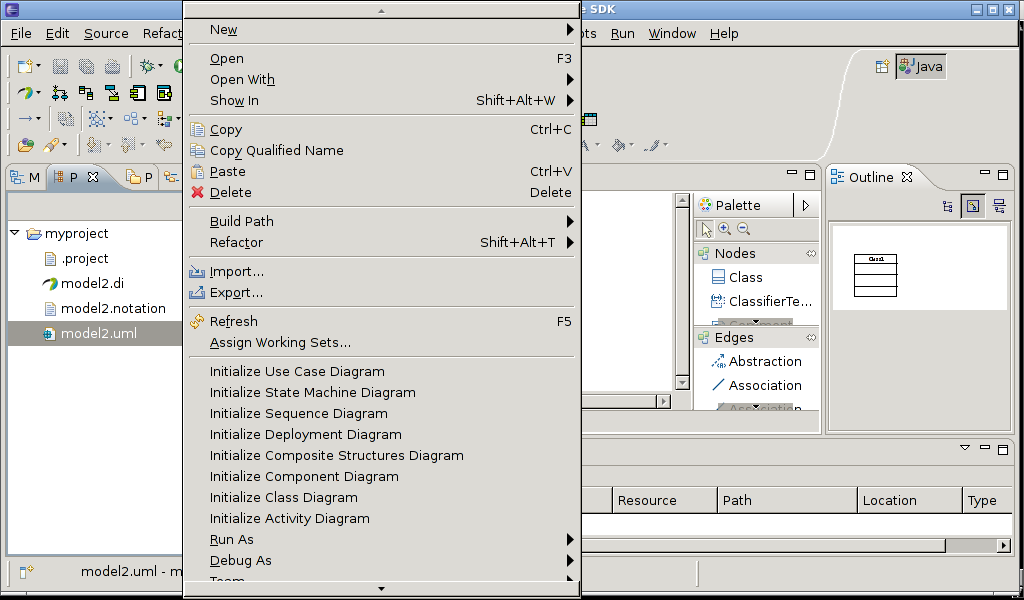Open the font color A dropdown
1024x600 pixels.
597,145
